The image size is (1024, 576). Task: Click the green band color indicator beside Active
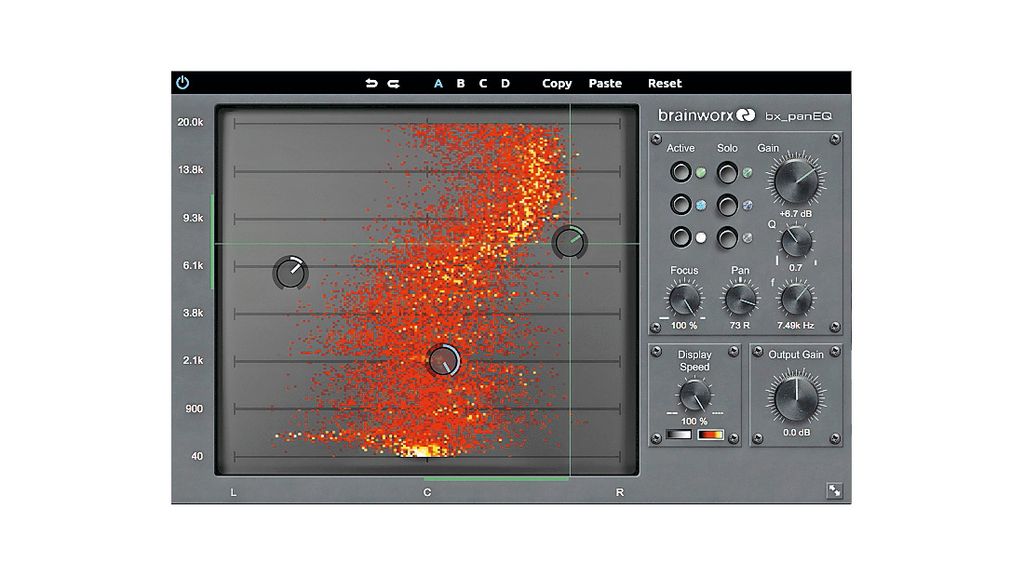701,173
